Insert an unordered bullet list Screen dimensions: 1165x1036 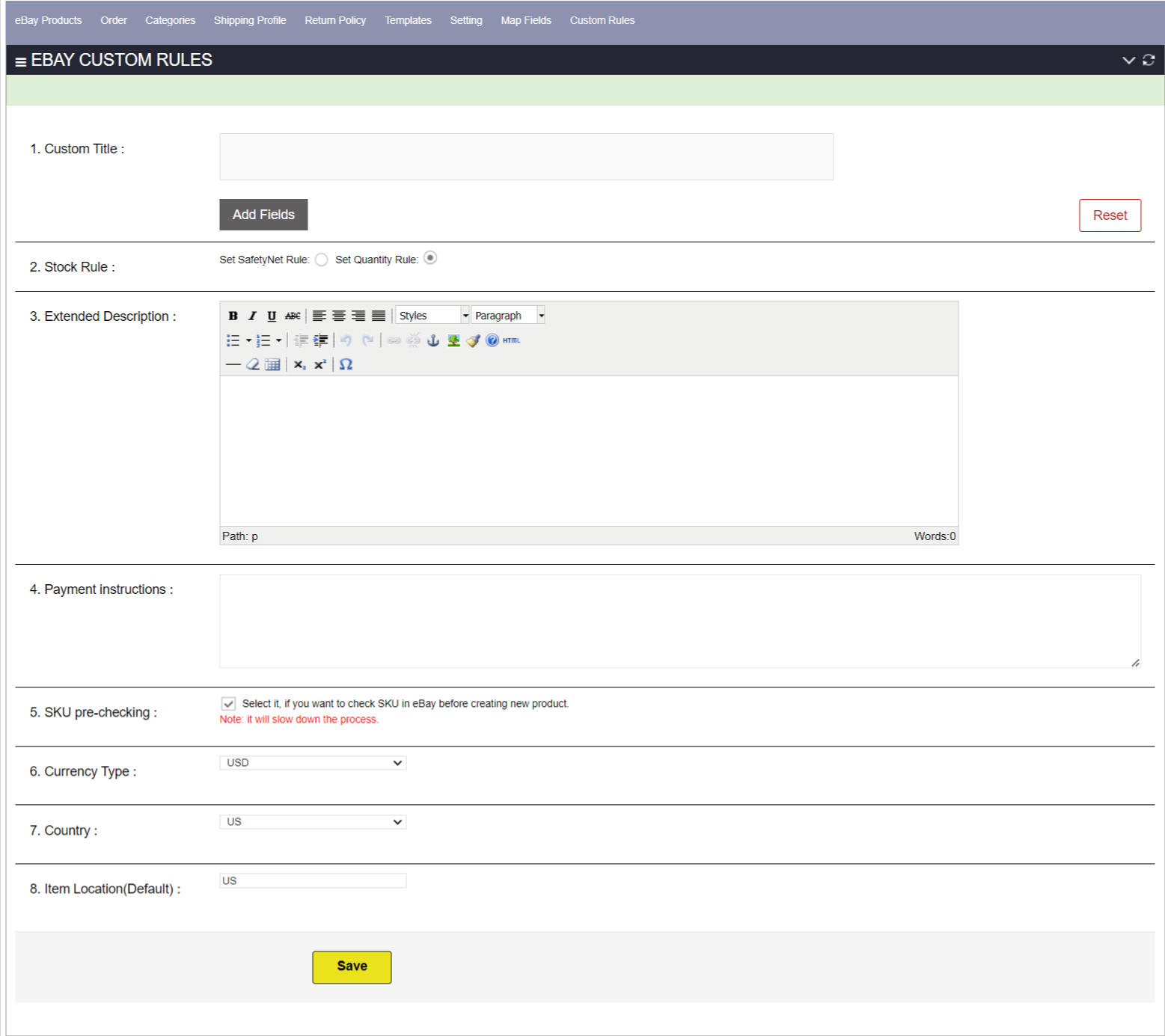pyautogui.click(x=233, y=340)
